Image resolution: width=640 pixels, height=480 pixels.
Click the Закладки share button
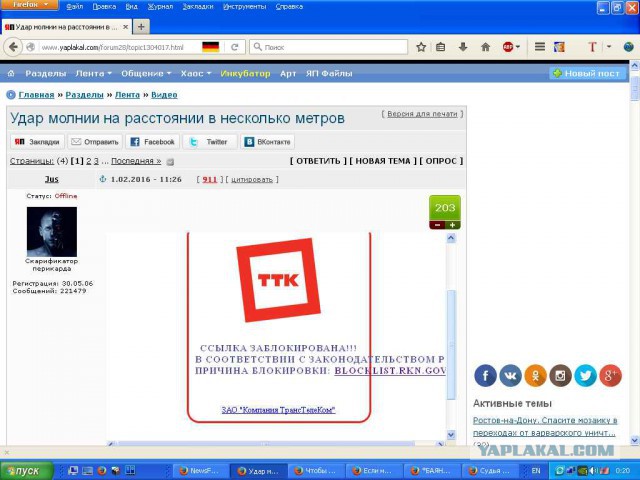[37, 142]
